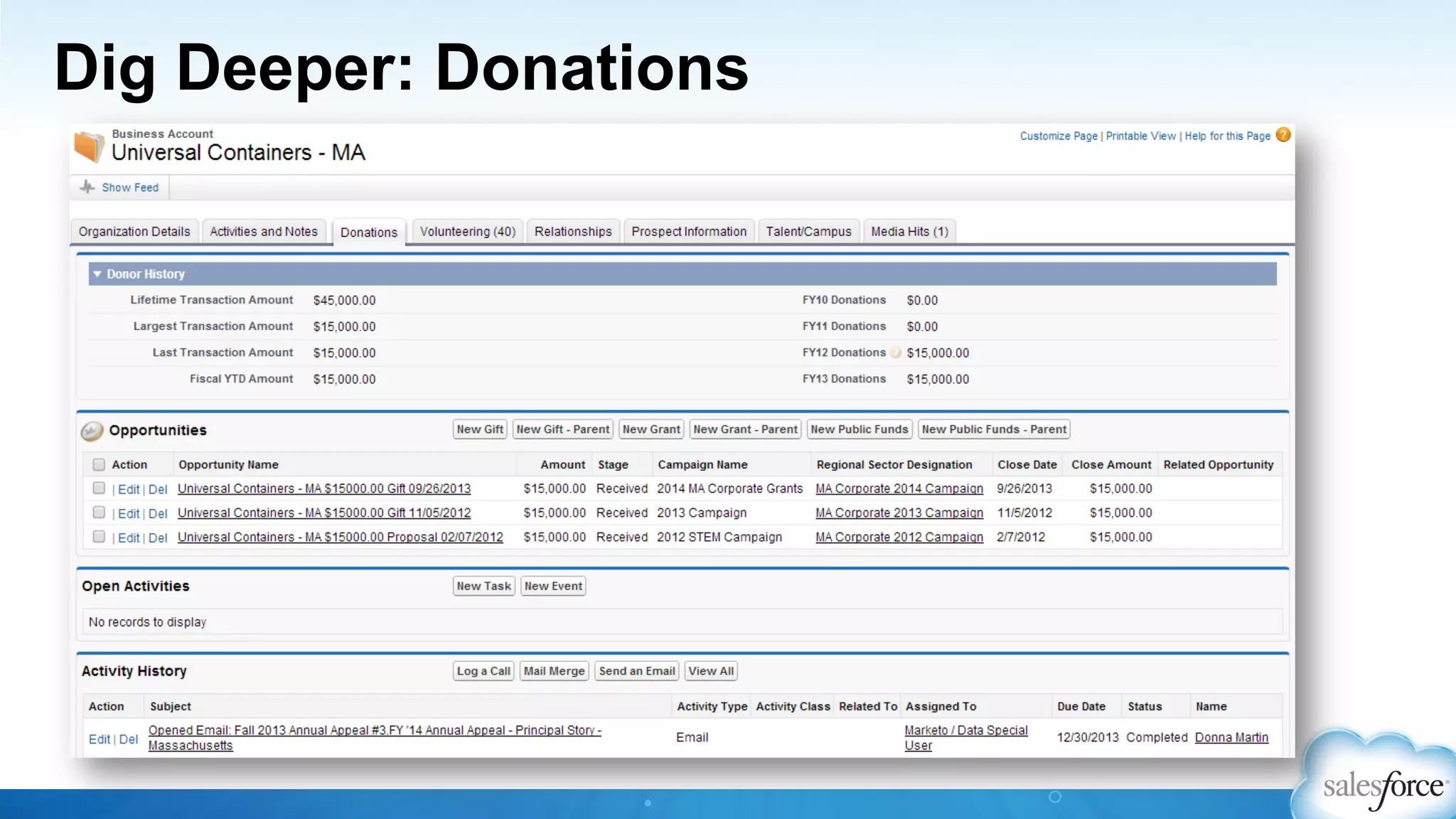The width and height of the screenshot is (1456, 819).
Task: Open MA Corporate 2012 Campaign link
Action: tap(899, 537)
